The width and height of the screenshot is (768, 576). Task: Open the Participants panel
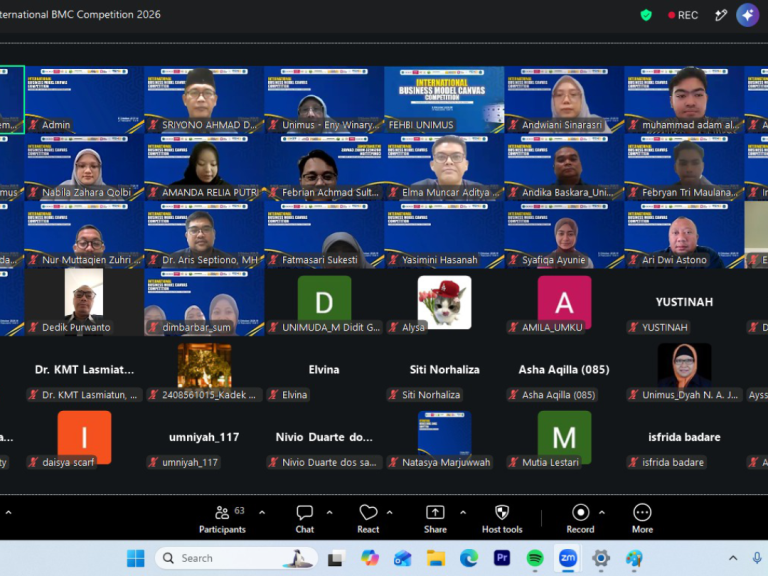[222, 519]
